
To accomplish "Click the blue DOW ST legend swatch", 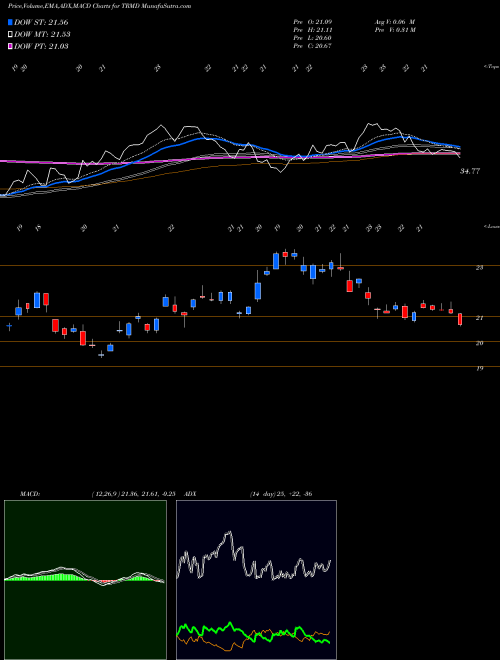I will [10, 22].
